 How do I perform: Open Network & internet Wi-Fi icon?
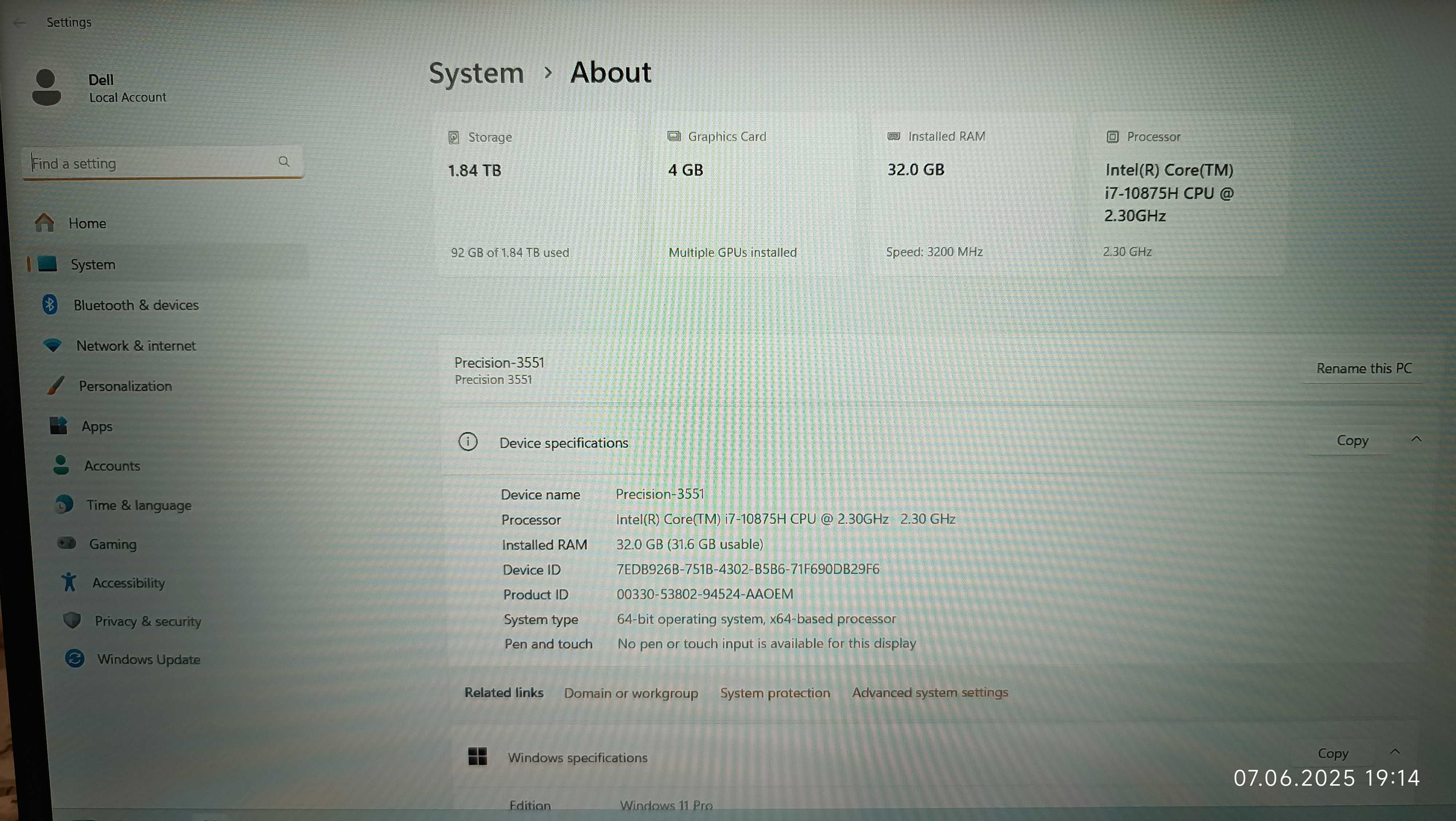click(x=52, y=345)
